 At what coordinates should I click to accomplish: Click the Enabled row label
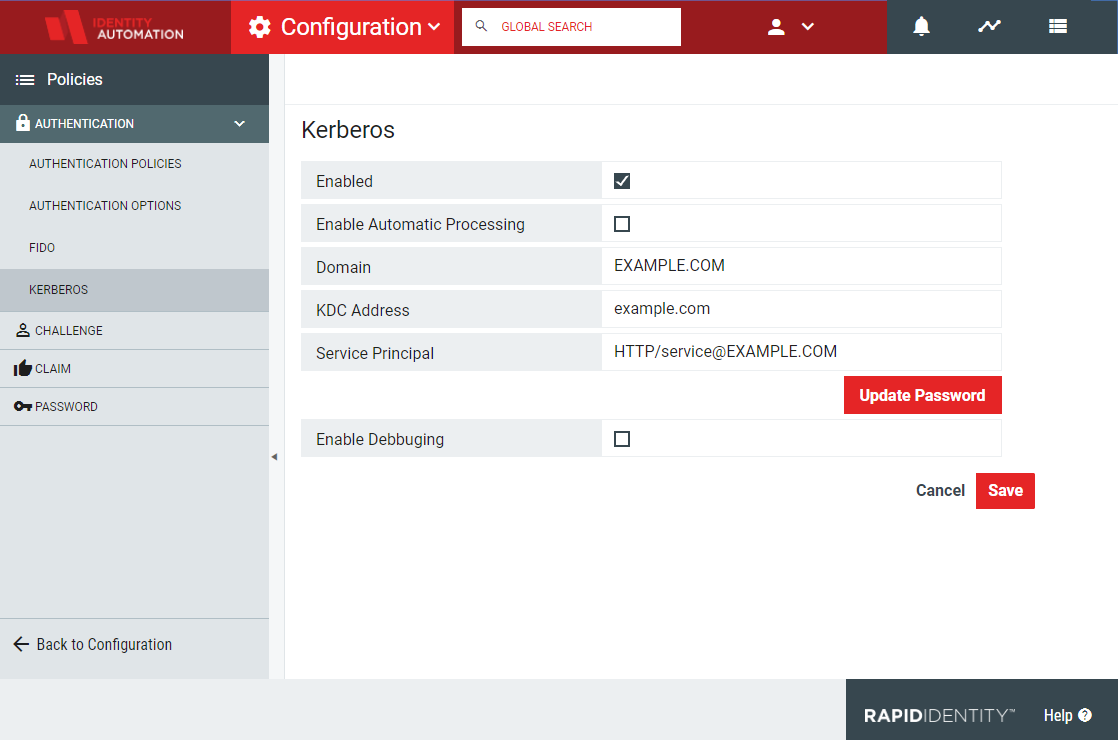[344, 181]
